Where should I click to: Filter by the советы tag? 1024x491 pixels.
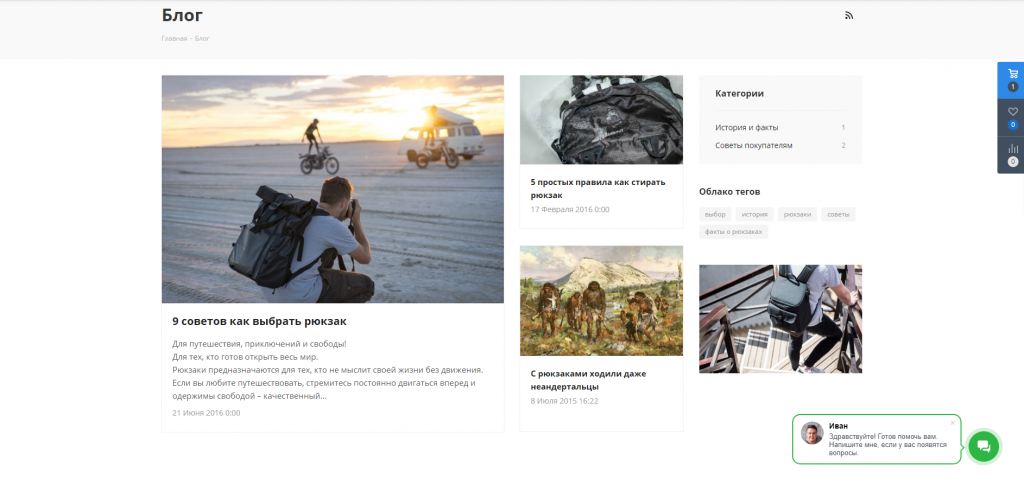point(838,214)
